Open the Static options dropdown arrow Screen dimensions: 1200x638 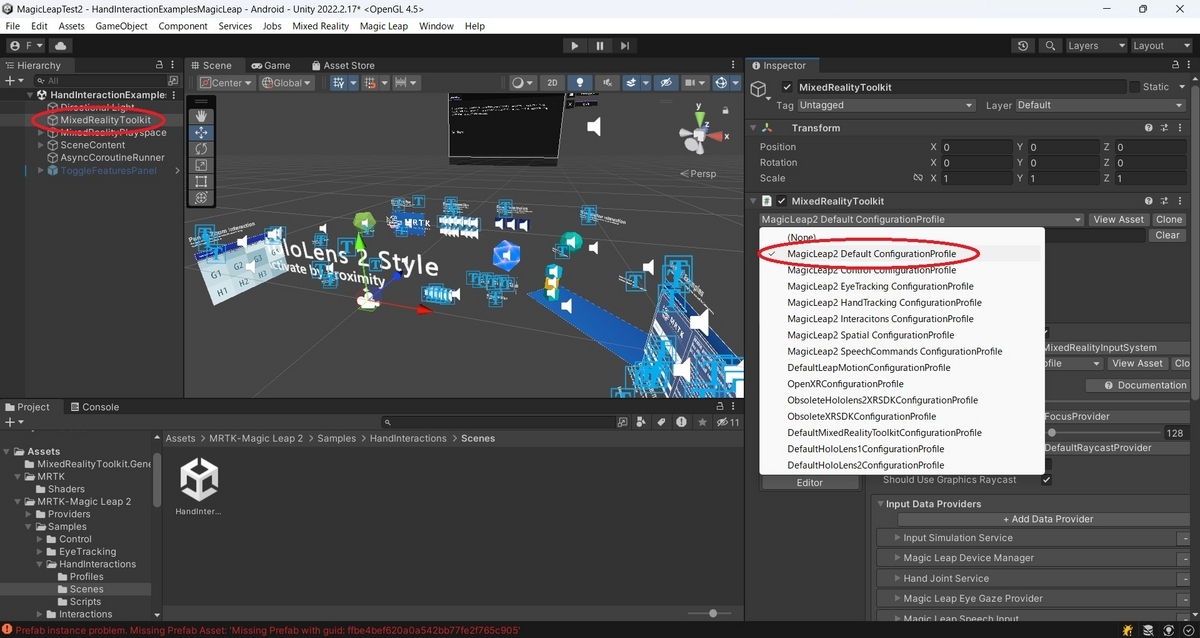(x=1181, y=87)
